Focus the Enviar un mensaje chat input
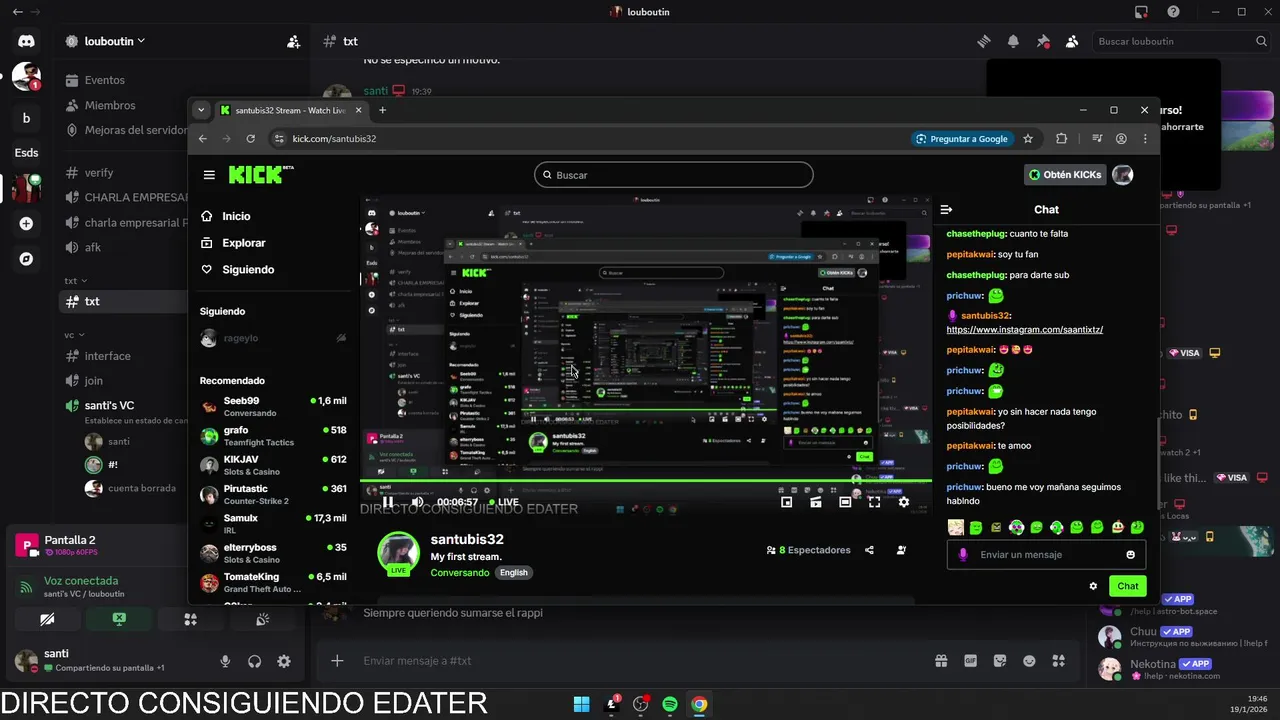The height and width of the screenshot is (720, 1280). (x=1046, y=555)
